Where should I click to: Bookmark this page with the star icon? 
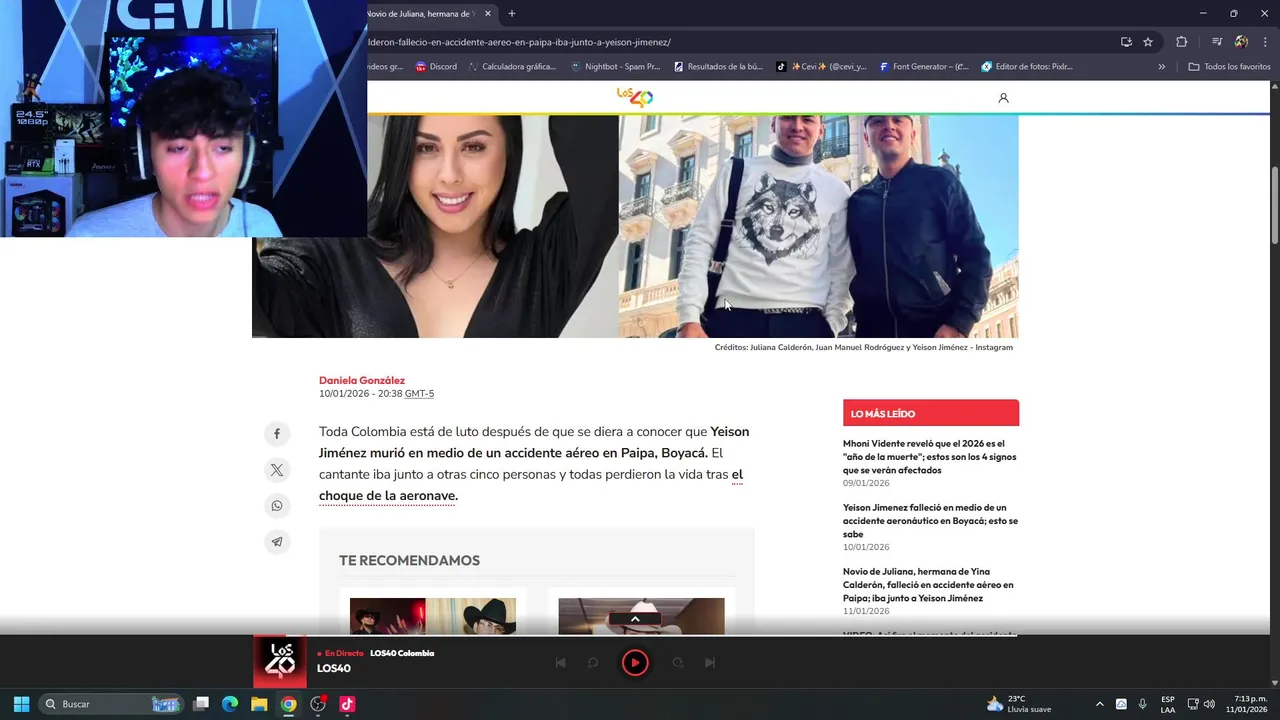pyautogui.click(x=1148, y=42)
